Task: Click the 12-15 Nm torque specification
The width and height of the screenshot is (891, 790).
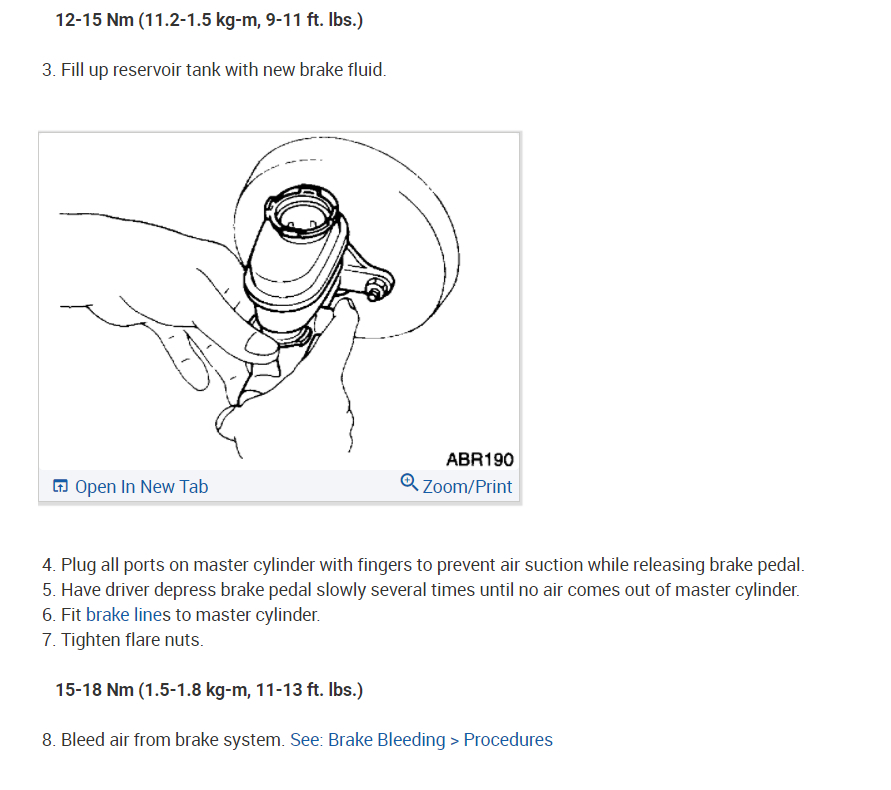Action: [x=209, y=20]
